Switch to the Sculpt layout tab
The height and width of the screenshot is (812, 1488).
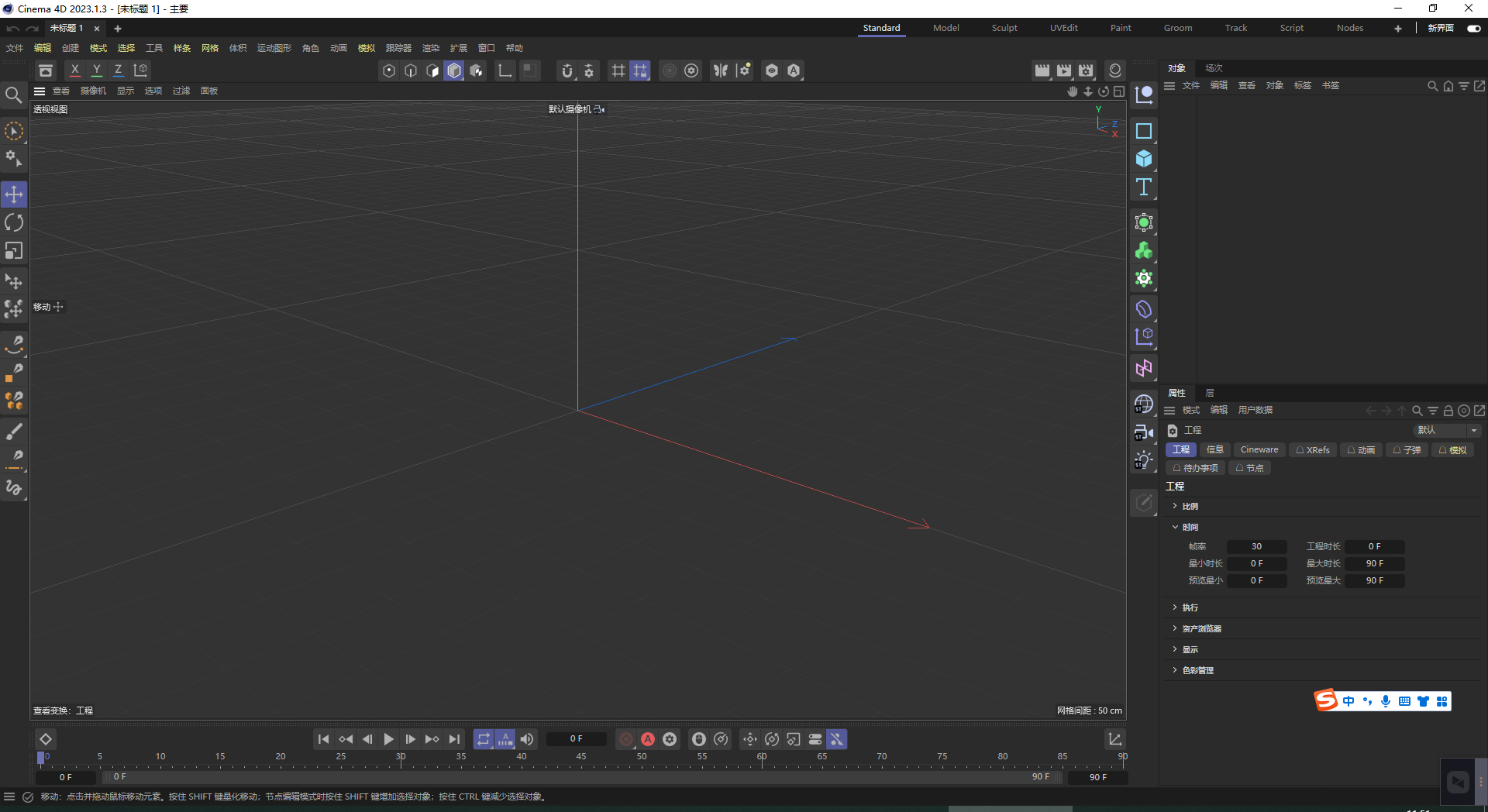pyautogui.click(x=1004, y=28)
